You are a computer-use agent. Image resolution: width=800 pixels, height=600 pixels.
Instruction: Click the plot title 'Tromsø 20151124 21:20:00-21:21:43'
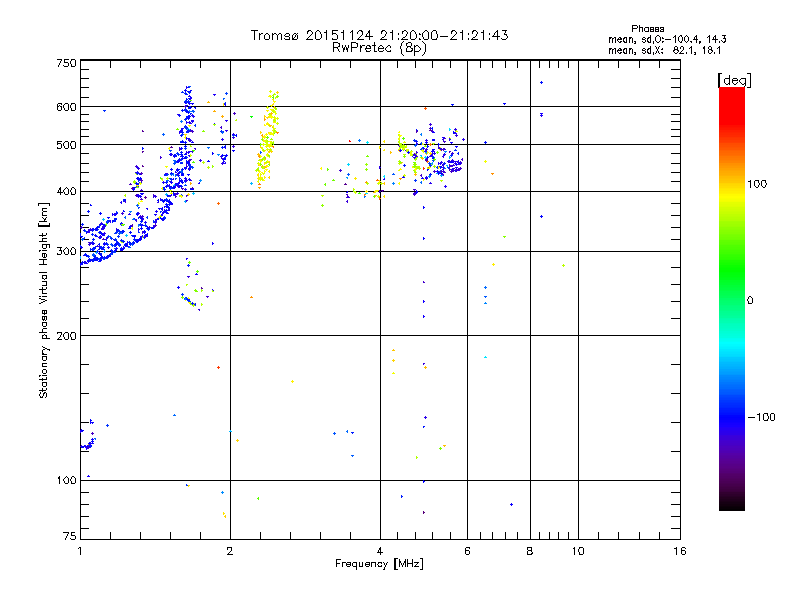379,35
